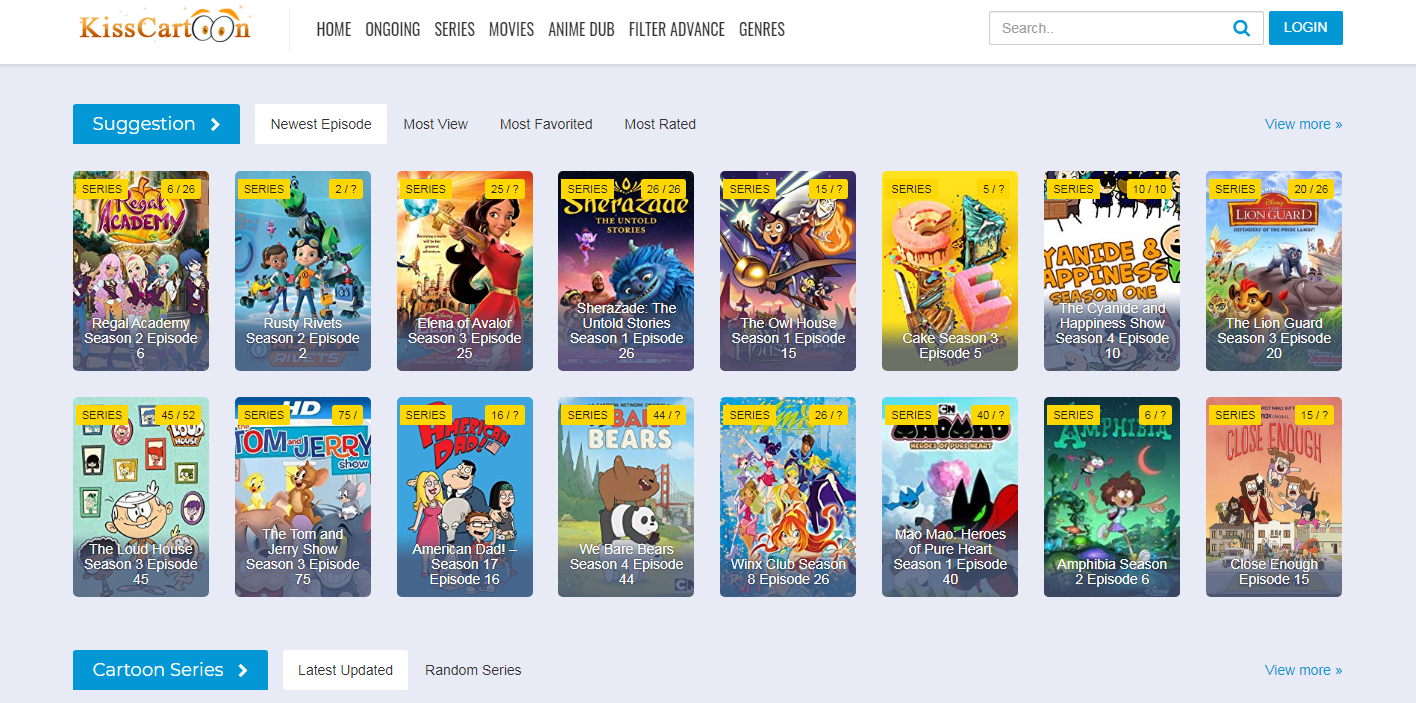Click the 45 / 52 badge on The Loud House
The image size is (1416, 703).
point(179,415)
